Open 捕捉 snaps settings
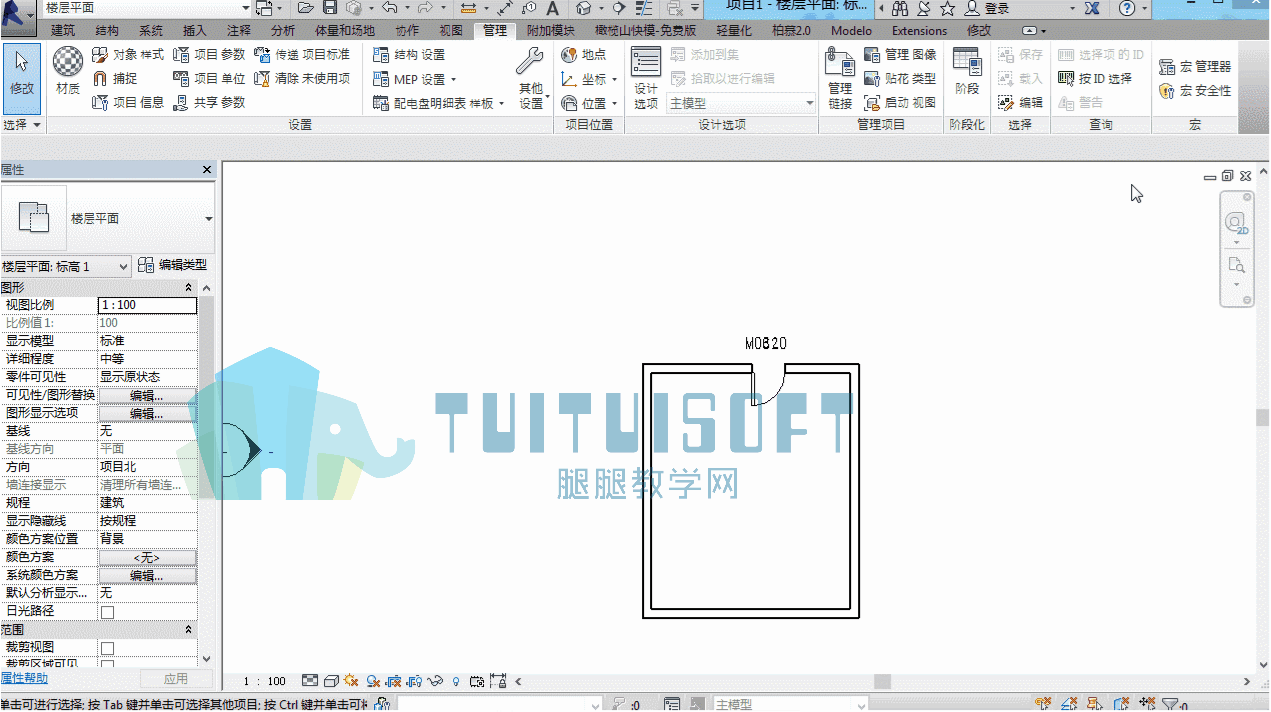1271x712 pixels. (115, 78)
